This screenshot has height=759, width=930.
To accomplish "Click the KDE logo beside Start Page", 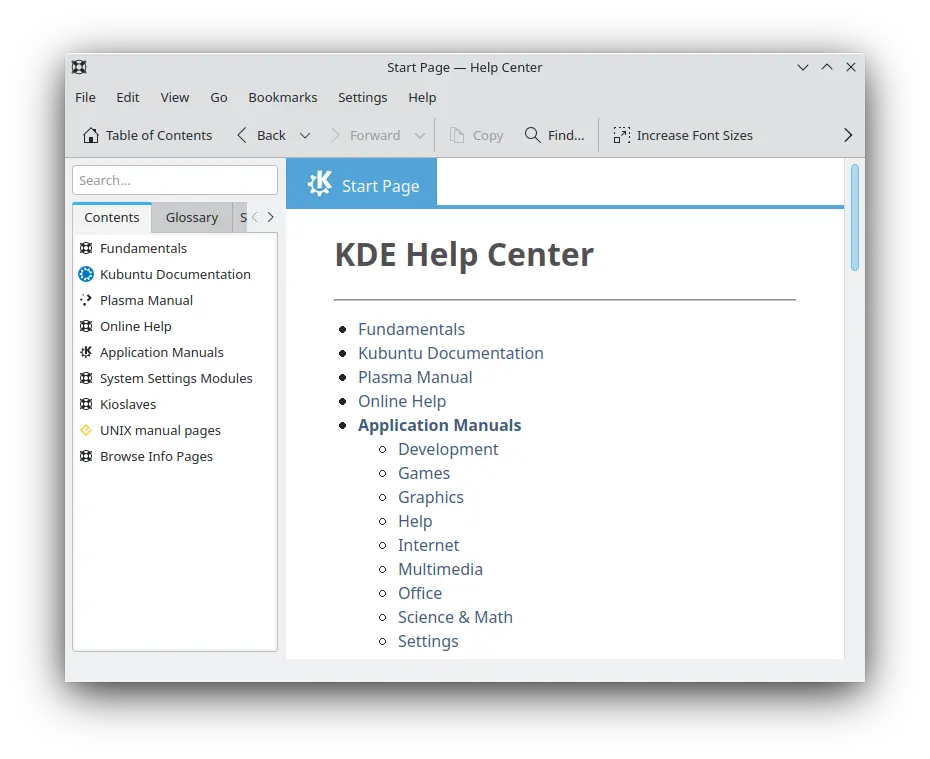I will (320, 183).
